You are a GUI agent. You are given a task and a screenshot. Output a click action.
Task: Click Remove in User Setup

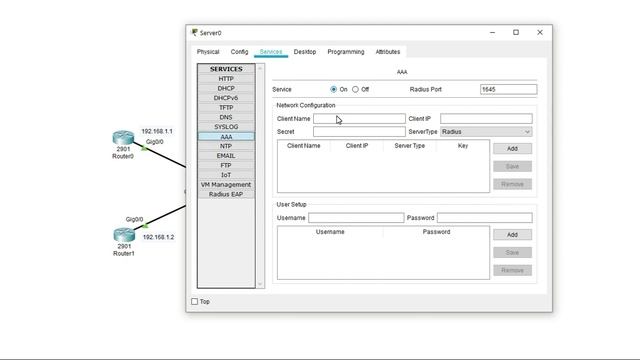point(512,270)
